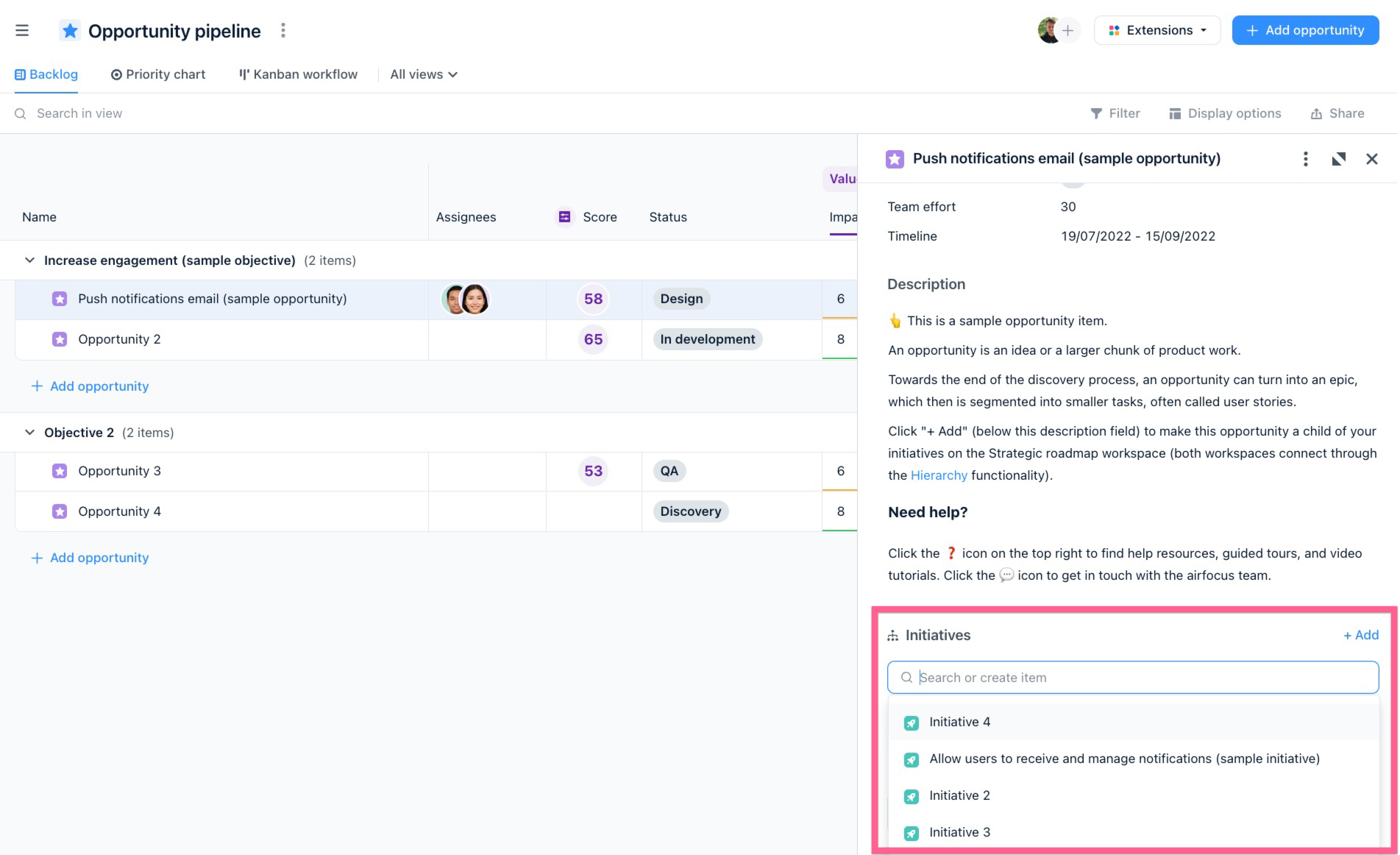Open Display options
1400x855 pixels.
(x=1225, y=113)
